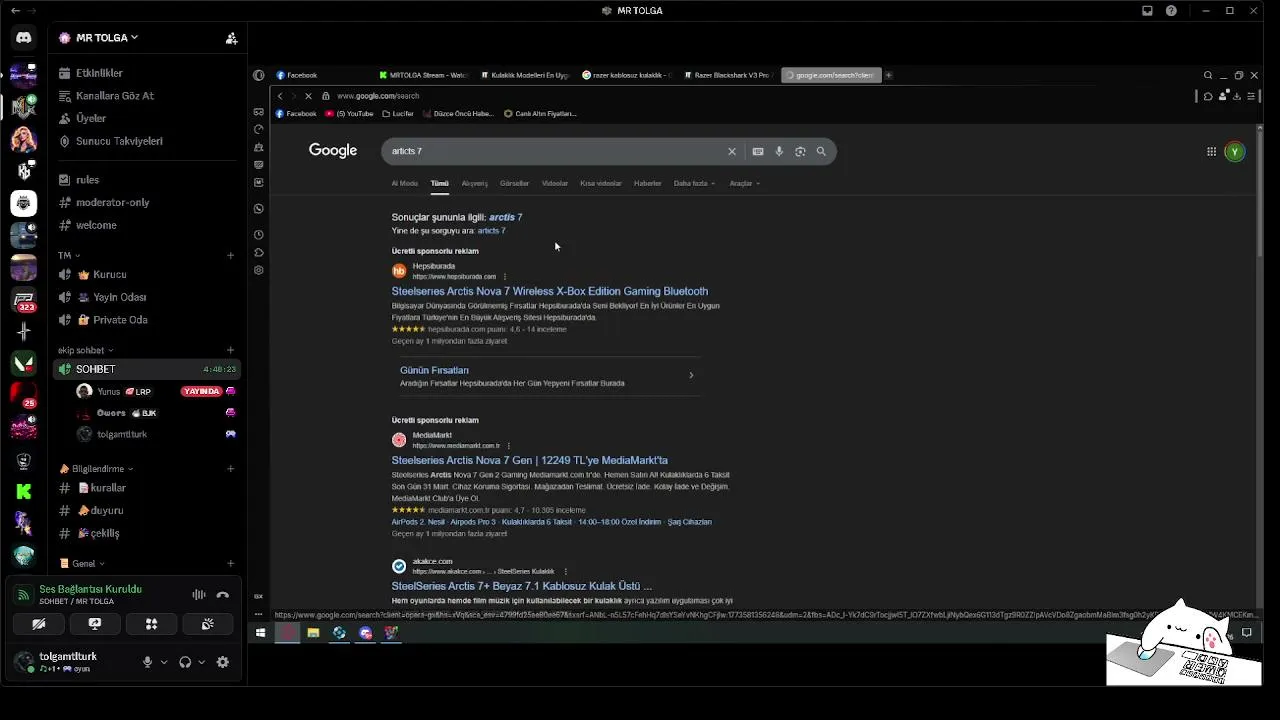
Task: Collapse the TM channel category
Action: coord(68,255)
